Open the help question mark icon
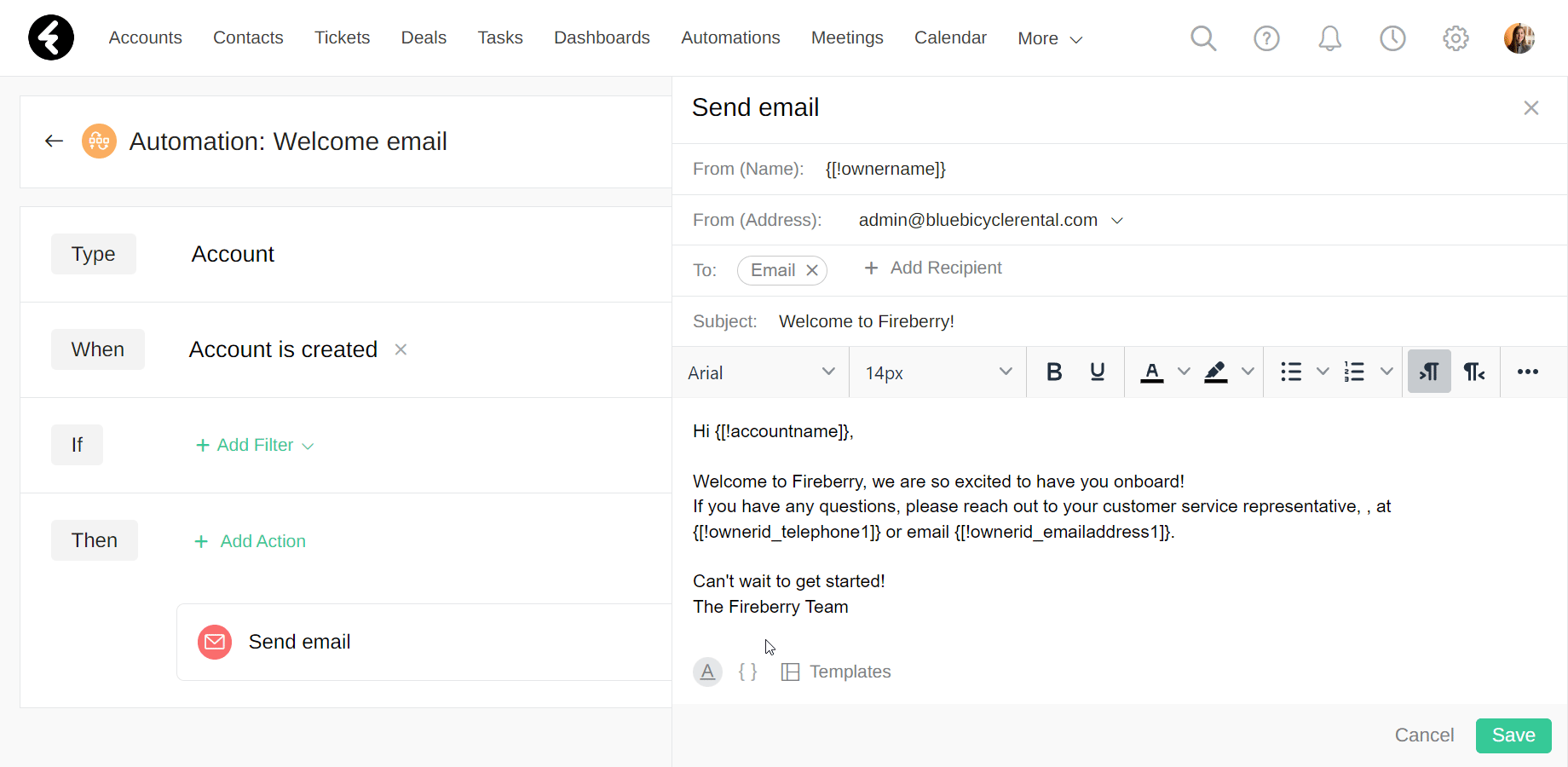The width and height of the screenshot is (1568, 767). pos(1266,38)
